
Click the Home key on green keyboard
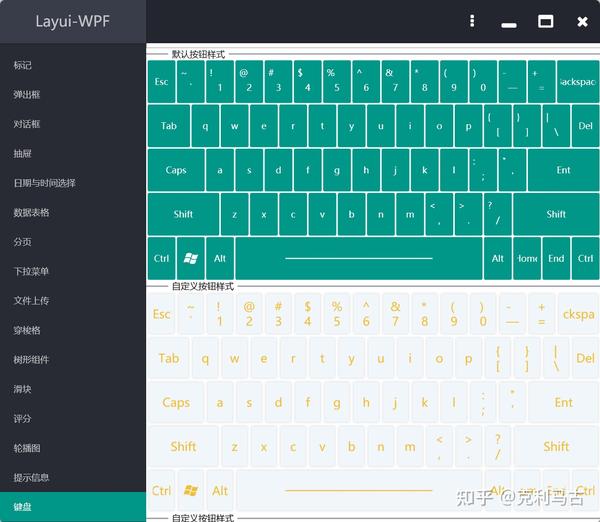click(x=527, y=258)
